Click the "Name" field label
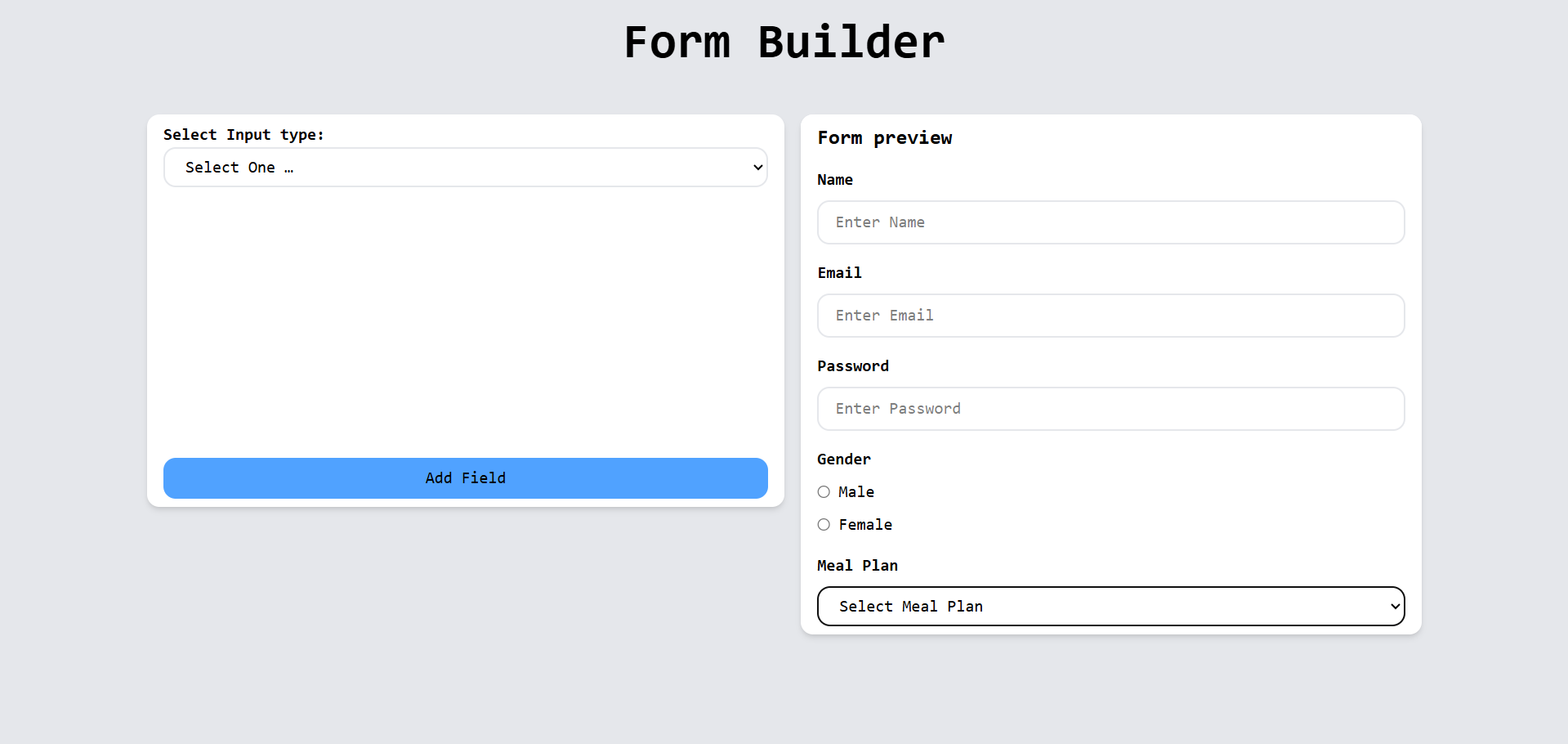1568x744 pixels. point(835,180)
